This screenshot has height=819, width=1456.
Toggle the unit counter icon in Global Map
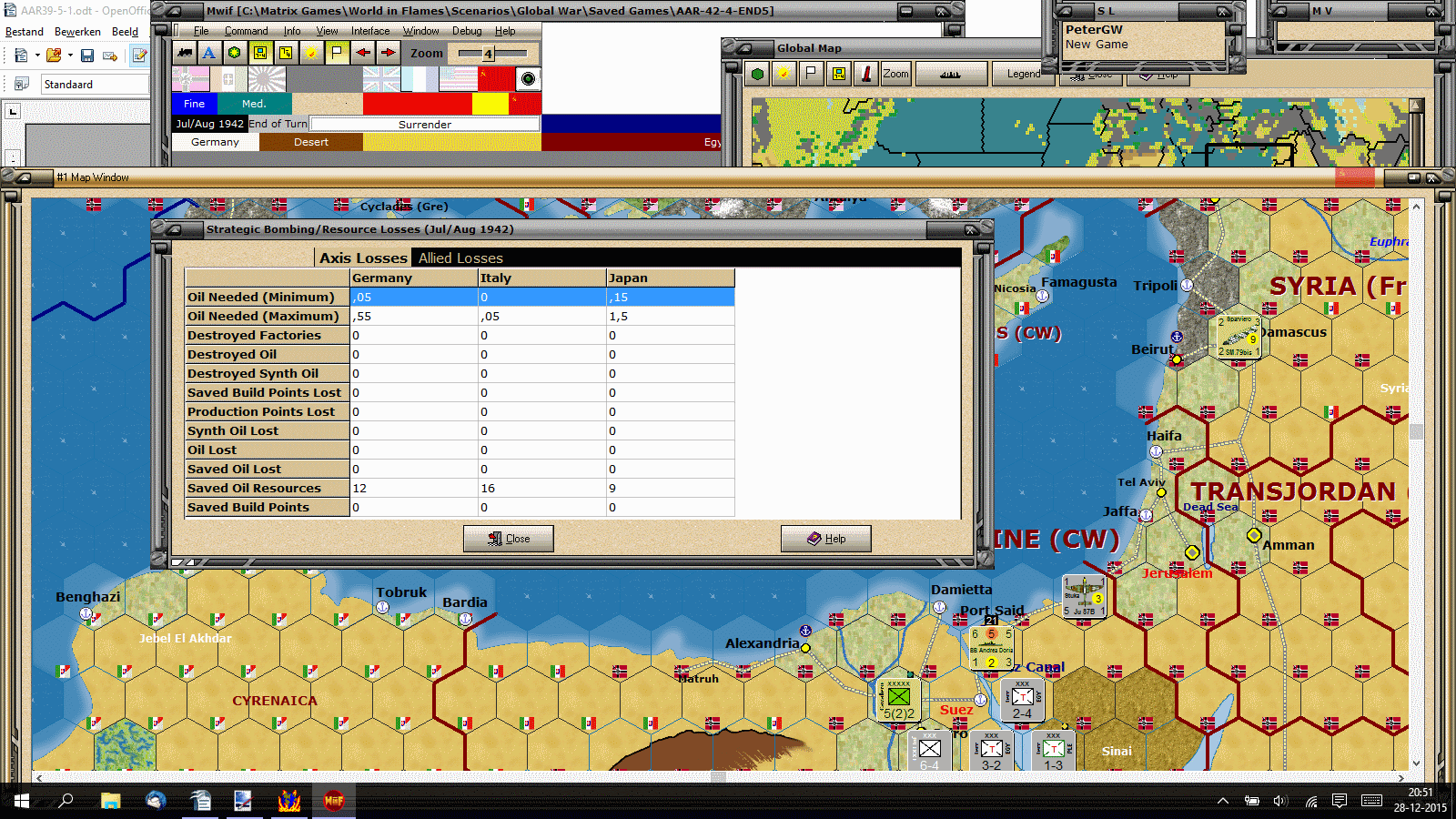pos(839,74)
